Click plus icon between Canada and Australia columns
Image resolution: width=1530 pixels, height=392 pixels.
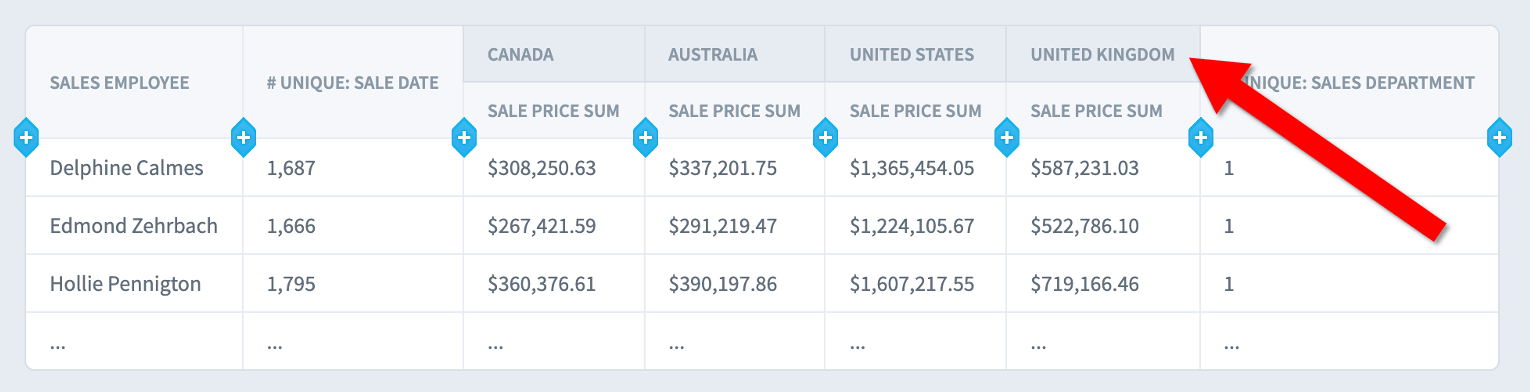(645, 137)
